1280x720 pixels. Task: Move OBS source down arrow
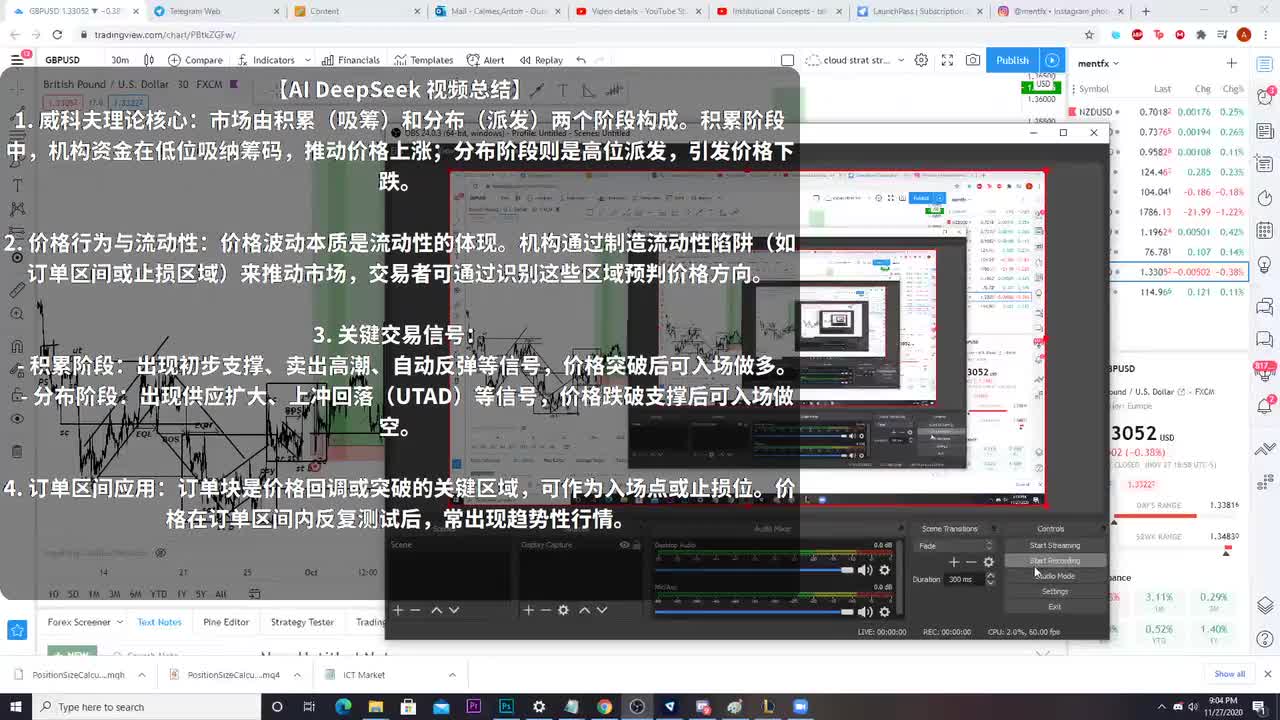point(601,610)
